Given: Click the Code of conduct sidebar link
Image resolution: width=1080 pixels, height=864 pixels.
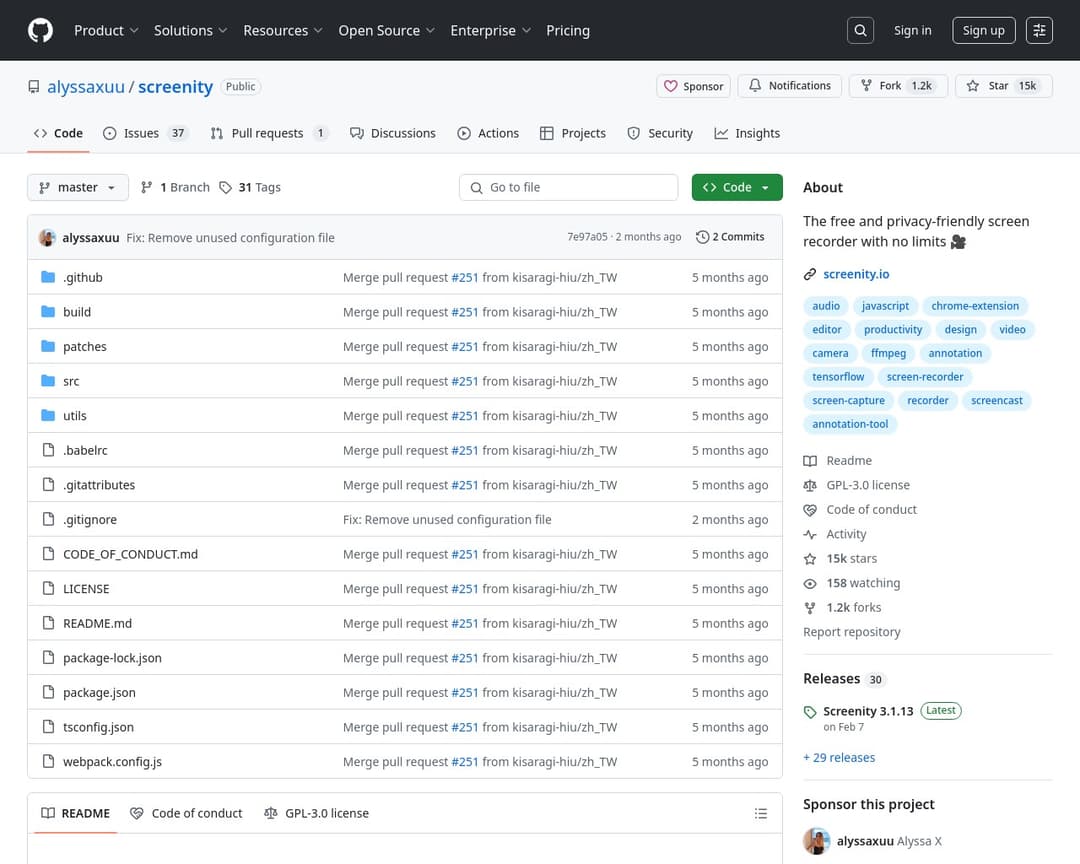Looking at the screenshot, I should tap(871, 510).
